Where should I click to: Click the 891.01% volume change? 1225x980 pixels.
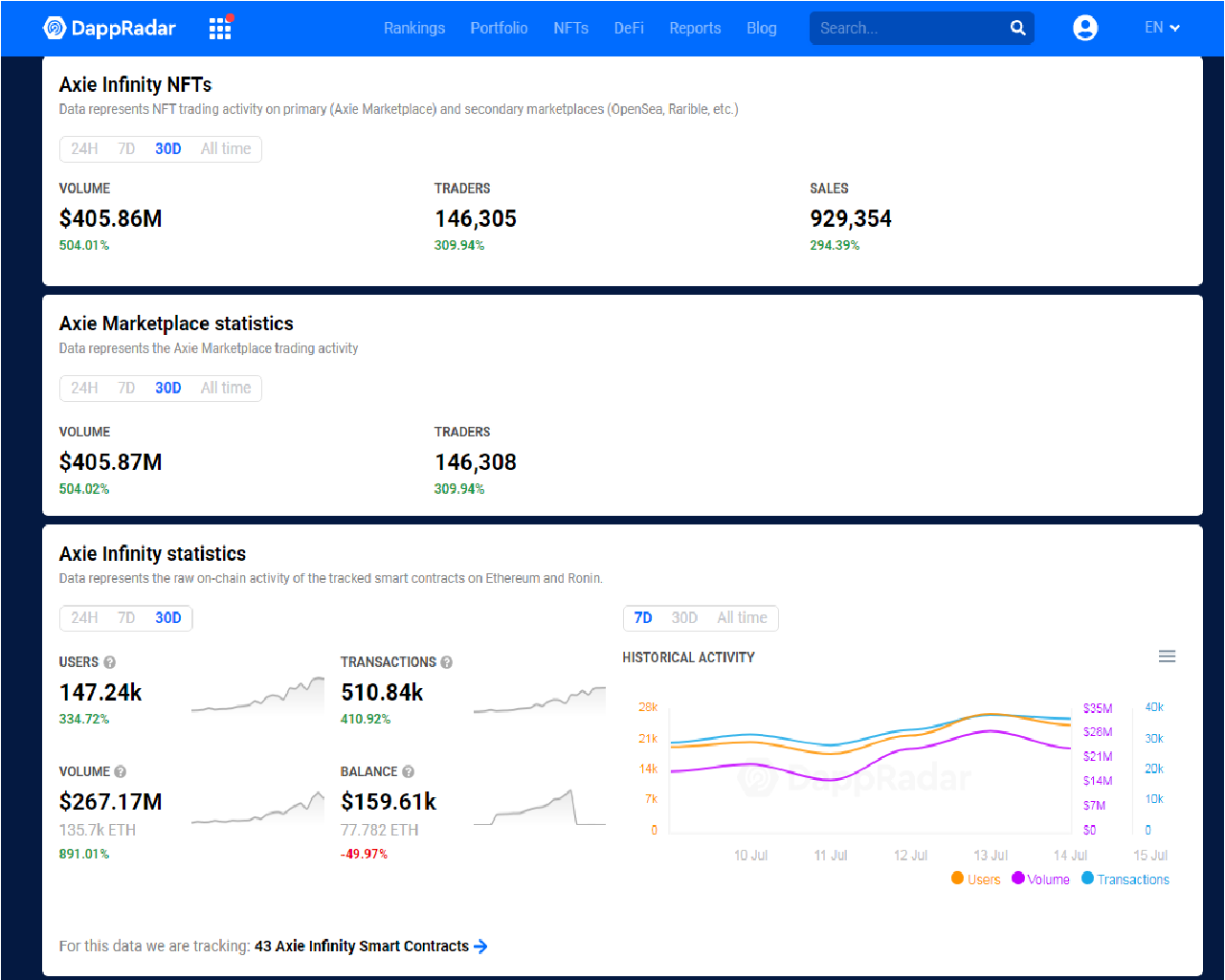84,854
